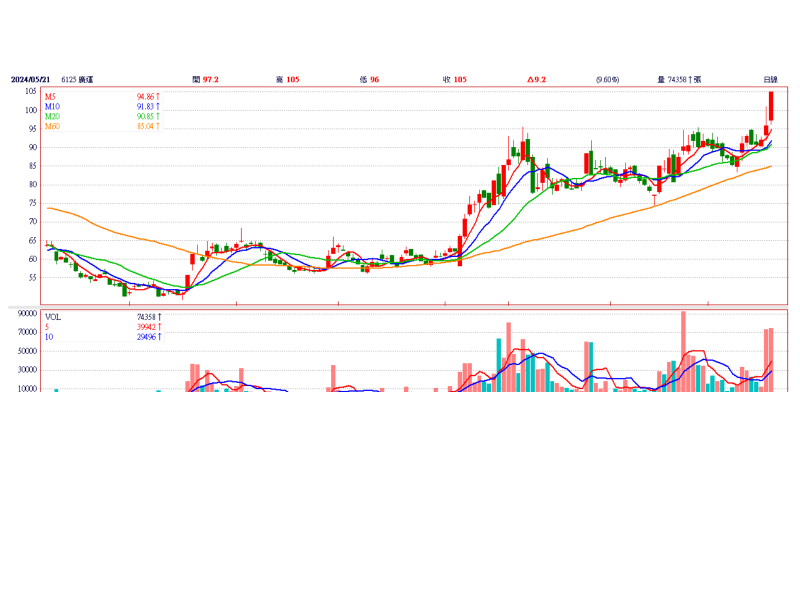Click the latest tall red candlestick
800x600 pixels.
(771, 107)
